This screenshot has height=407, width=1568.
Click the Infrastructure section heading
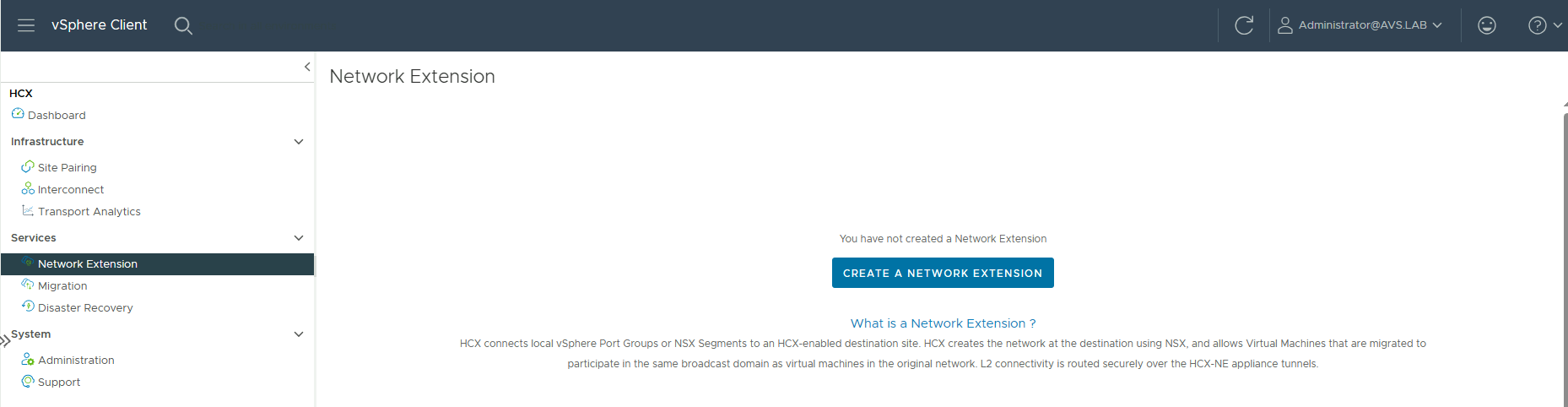tap(47, 142)
